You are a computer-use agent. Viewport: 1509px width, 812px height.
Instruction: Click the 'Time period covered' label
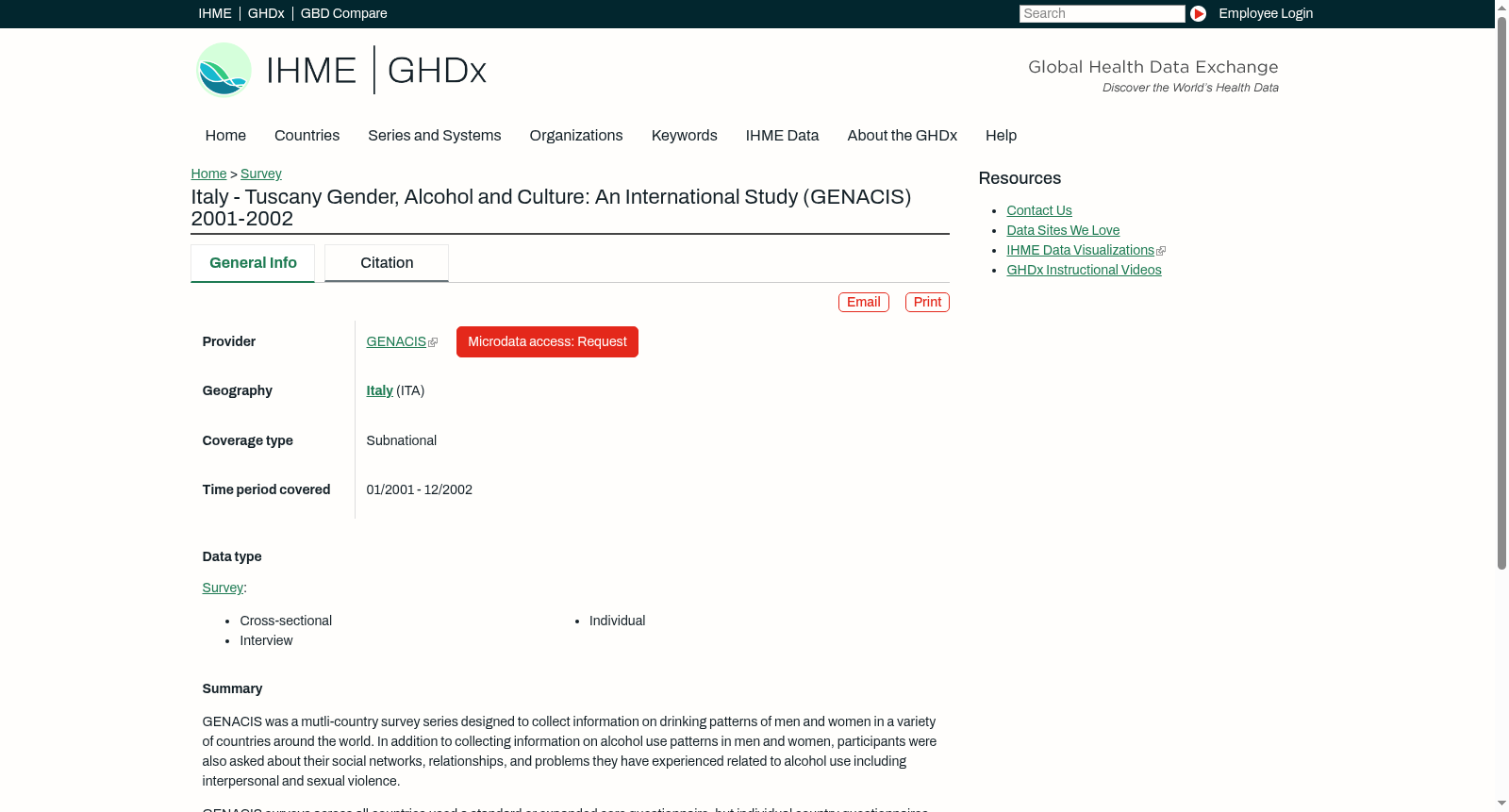click(x=266, y=489)
